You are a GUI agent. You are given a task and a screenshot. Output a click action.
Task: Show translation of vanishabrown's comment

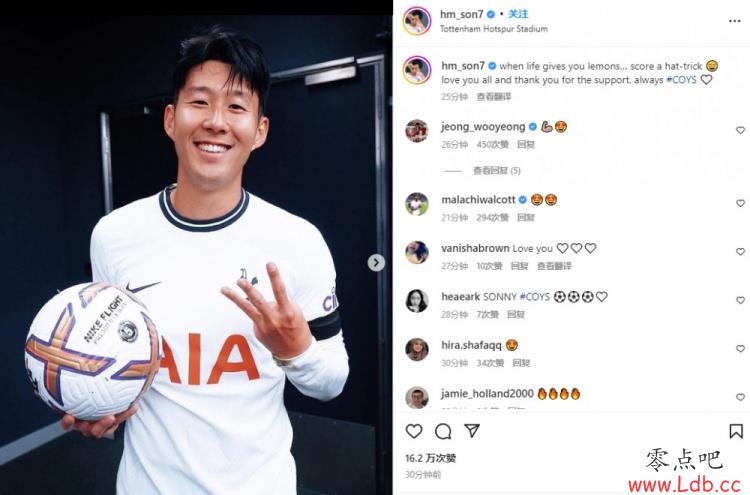click(x=554, y=266)
